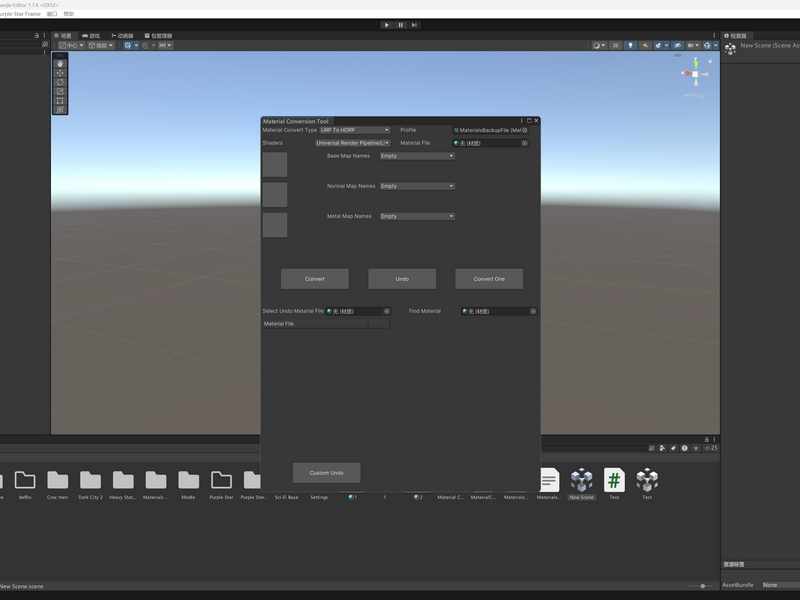
Task: Select the Croc men folder
Action: point(57,485)
